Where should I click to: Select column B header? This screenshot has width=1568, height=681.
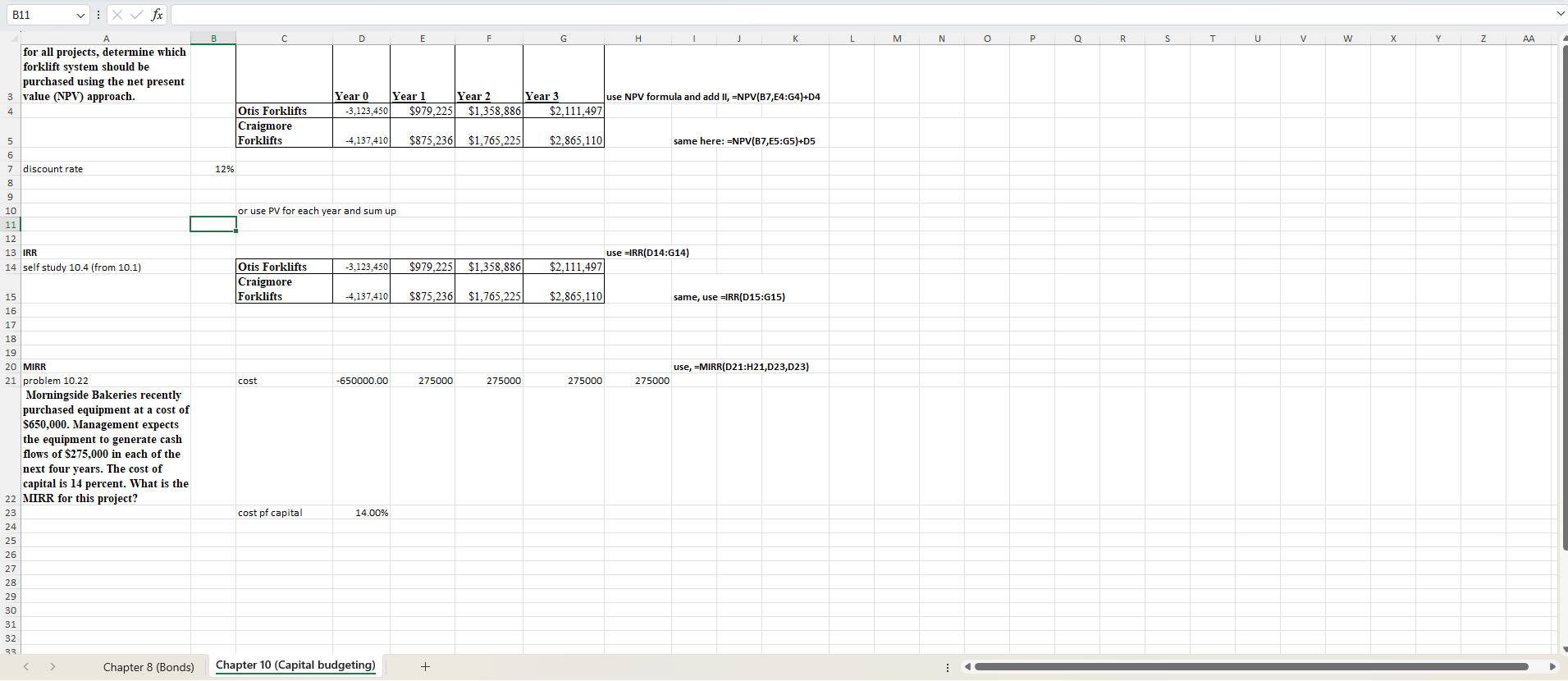(x=213, y=39)
